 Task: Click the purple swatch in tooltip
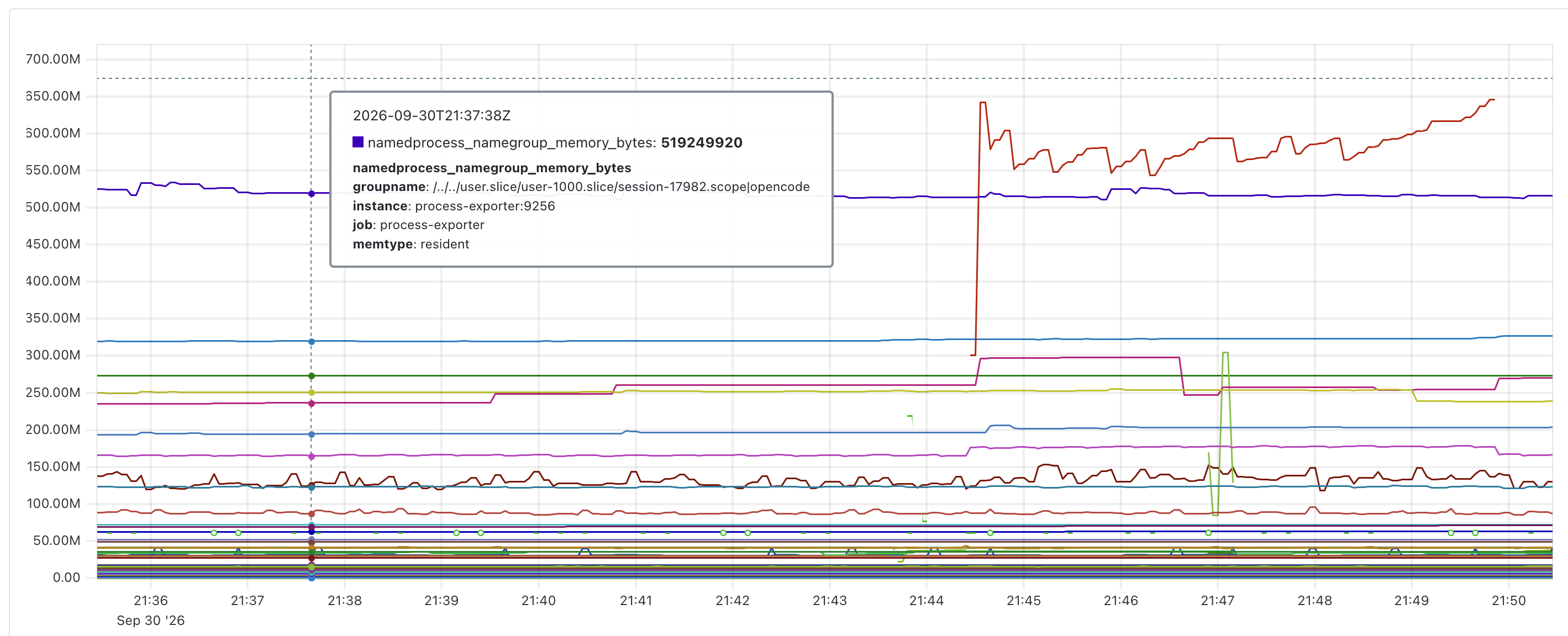click(x=358, y=142)
